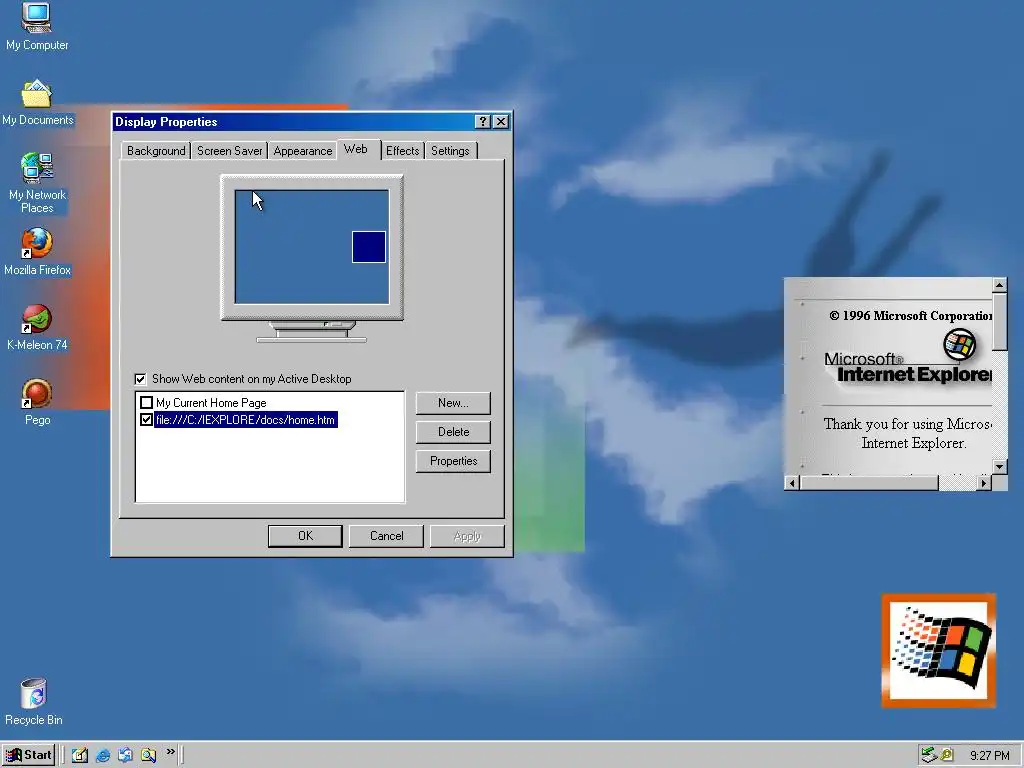Select the K-Meleon 74 desktop shortcut
Image resolution: width=1024 pixels, height=768 pixels.
(37, 327)
